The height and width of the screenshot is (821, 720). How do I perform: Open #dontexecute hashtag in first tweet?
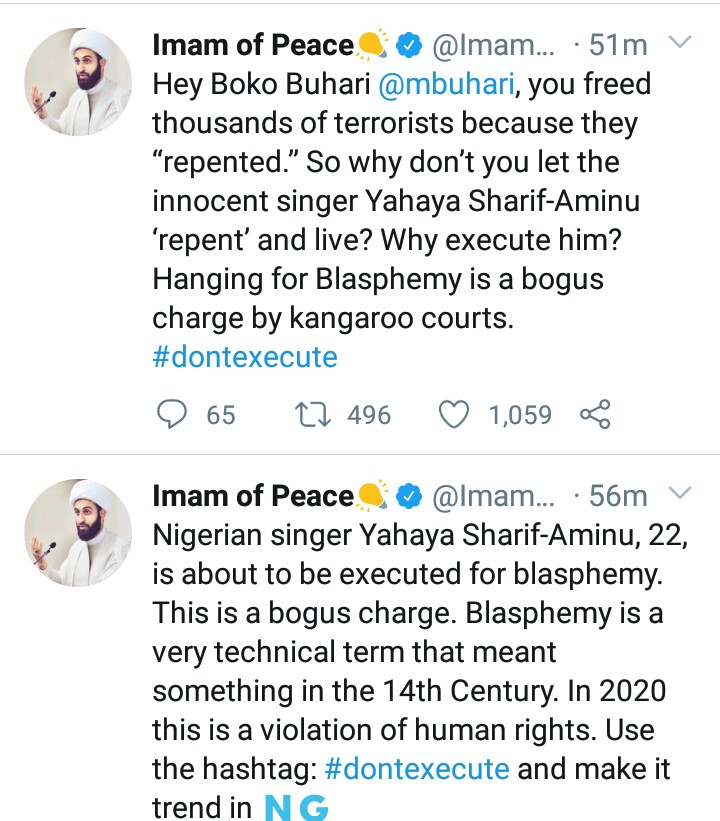coord(245,358)
